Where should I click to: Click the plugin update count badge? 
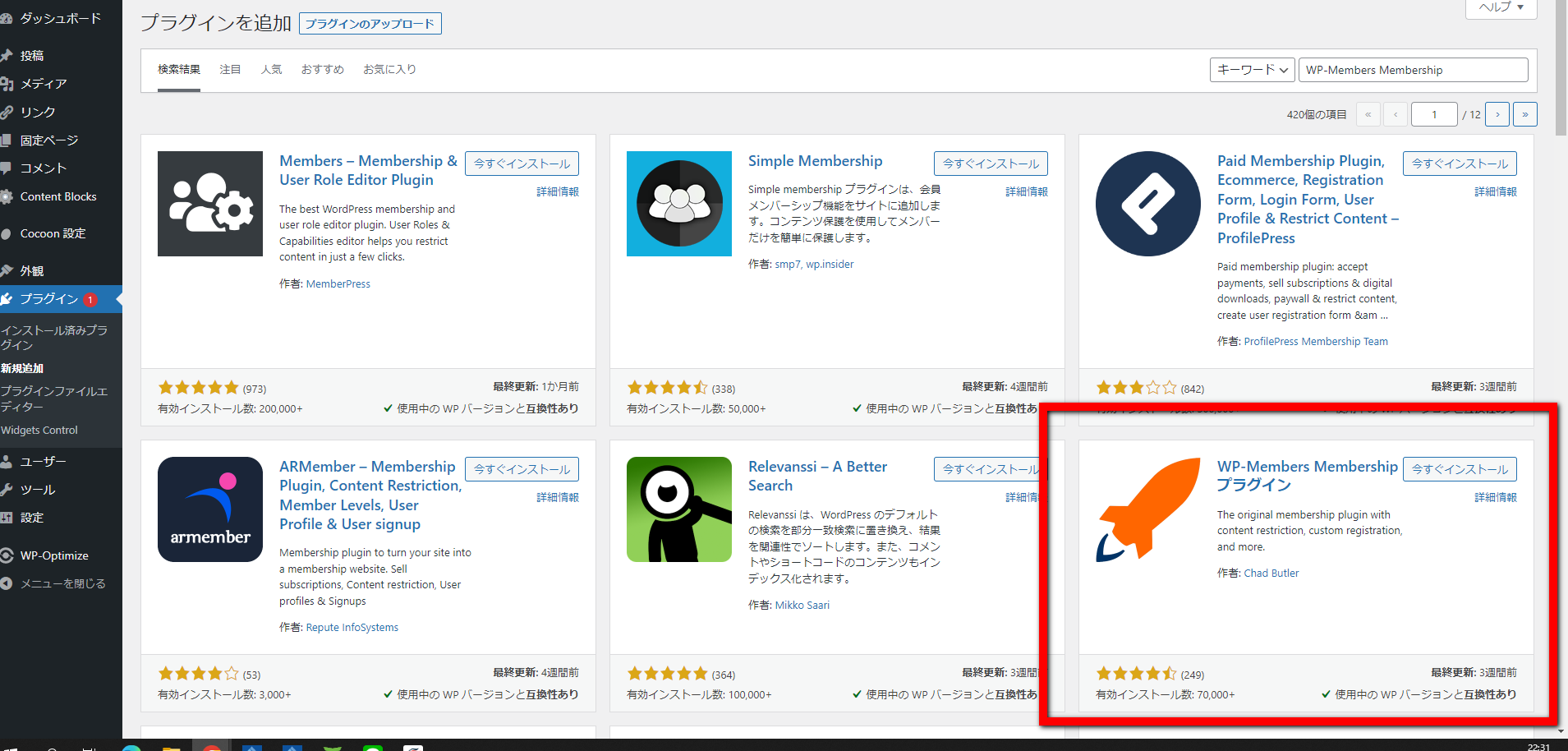coord(90,300)
